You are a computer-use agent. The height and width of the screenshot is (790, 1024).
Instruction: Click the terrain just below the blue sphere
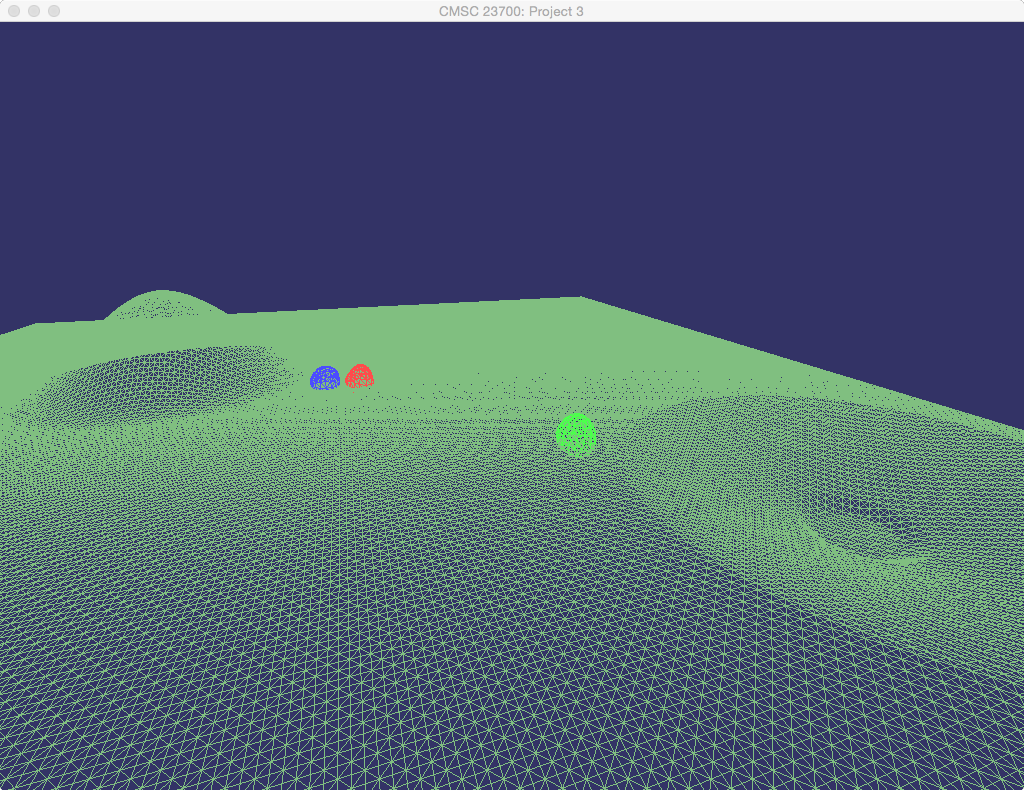pos(325,400)
